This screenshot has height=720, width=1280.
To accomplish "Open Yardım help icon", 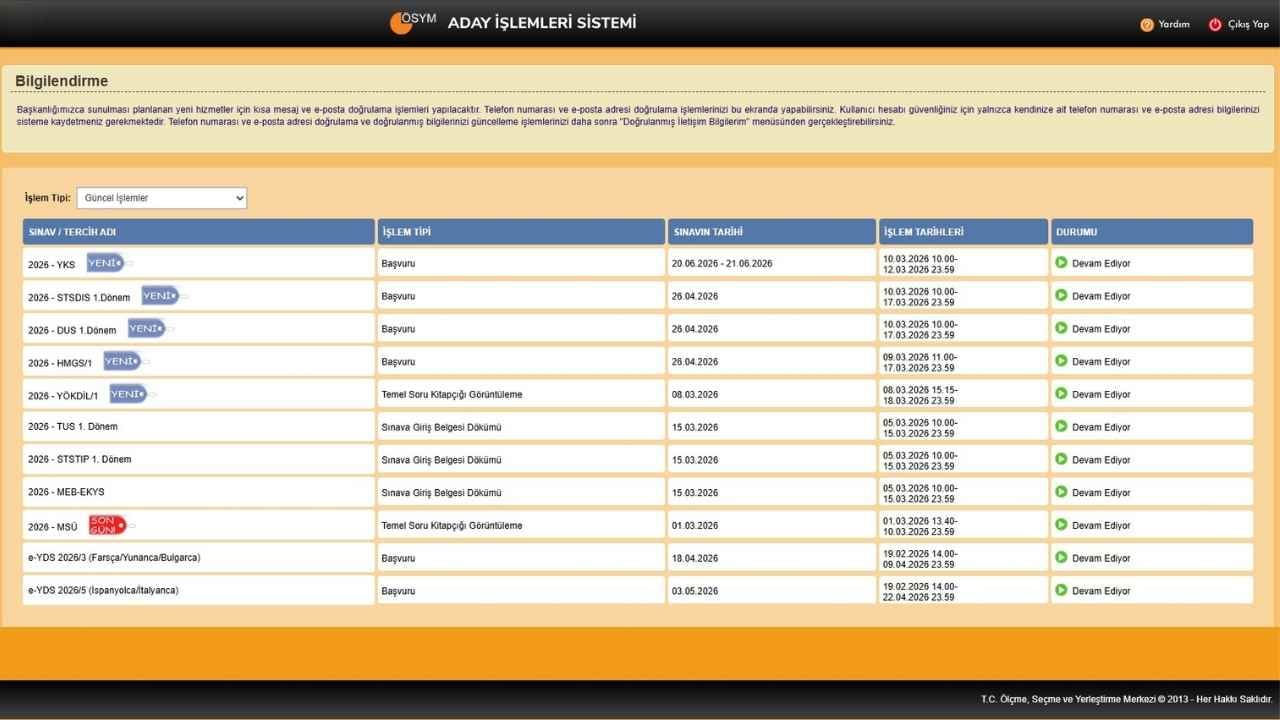I will coord(1147,25).
